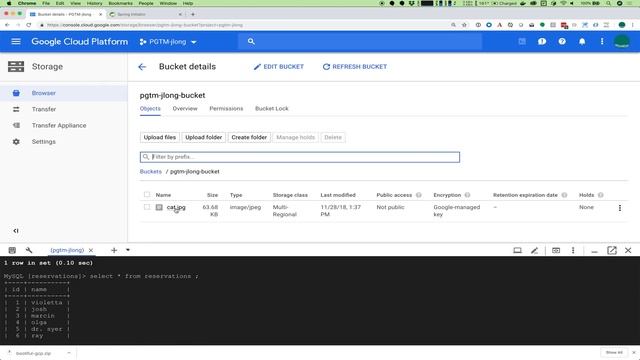Close the (pgtm-jlong) Cloud Shell tab
This screenshot has height=360, width=640.
pos(91,250)
